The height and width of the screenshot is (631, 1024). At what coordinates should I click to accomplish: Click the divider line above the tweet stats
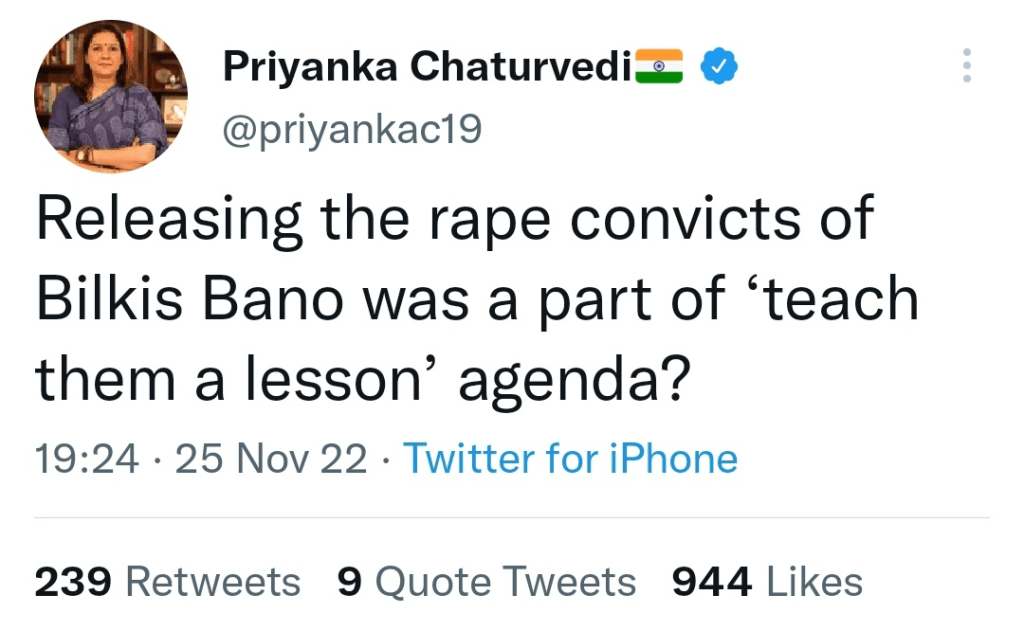point(512,518)
